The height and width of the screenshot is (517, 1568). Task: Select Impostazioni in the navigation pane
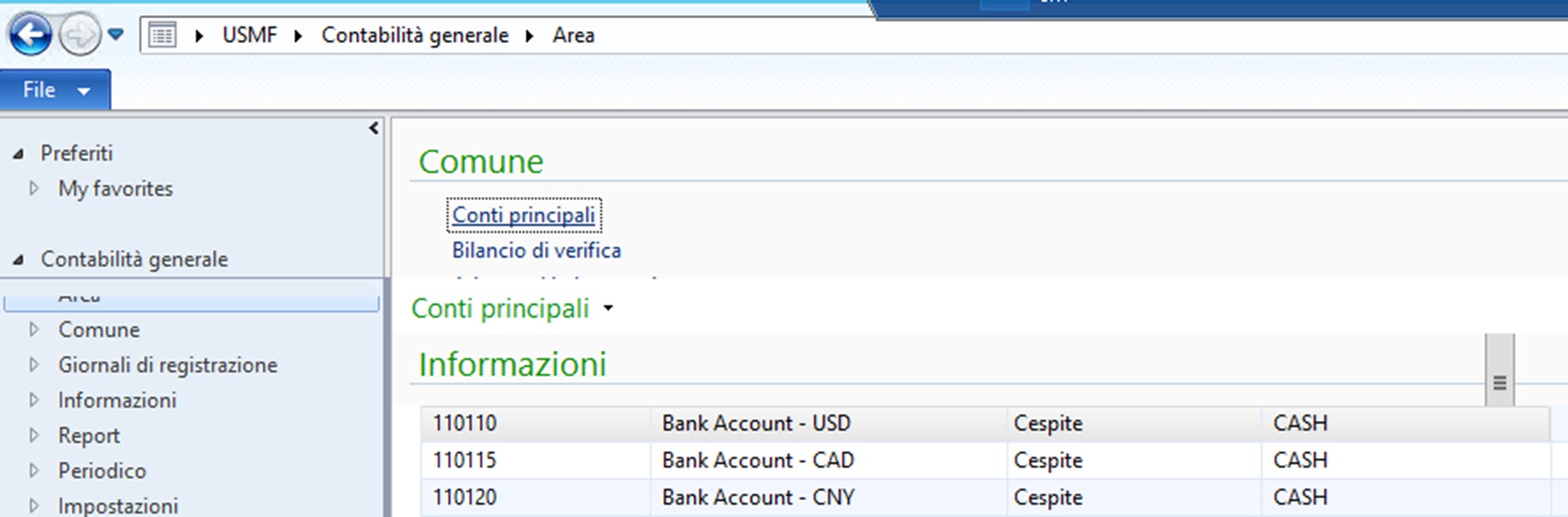[118, 506]
